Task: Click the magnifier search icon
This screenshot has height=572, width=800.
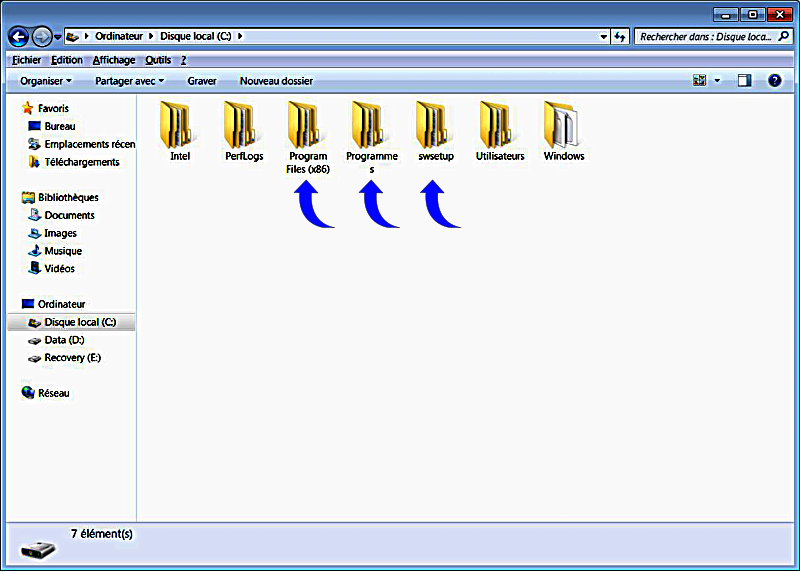Action: point(784,36)
